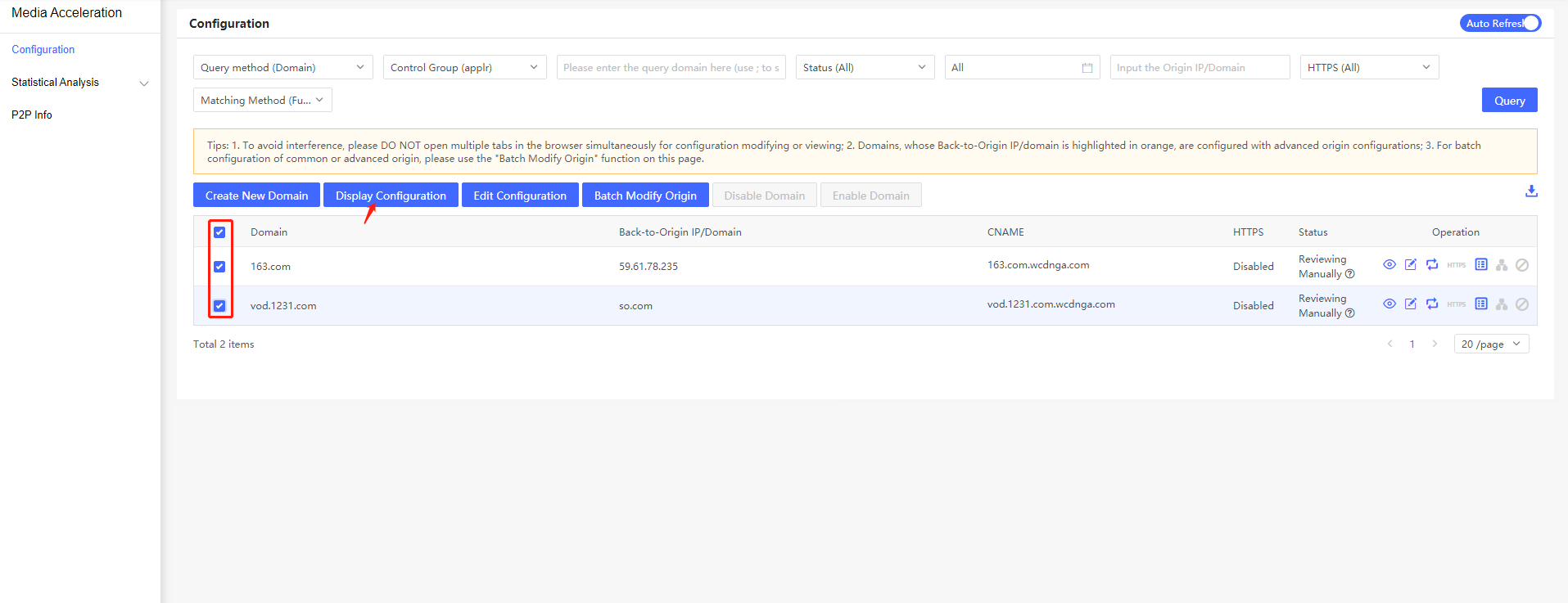
Task: Turn off the Auto Refresh switch
Action: point(1500,23)
